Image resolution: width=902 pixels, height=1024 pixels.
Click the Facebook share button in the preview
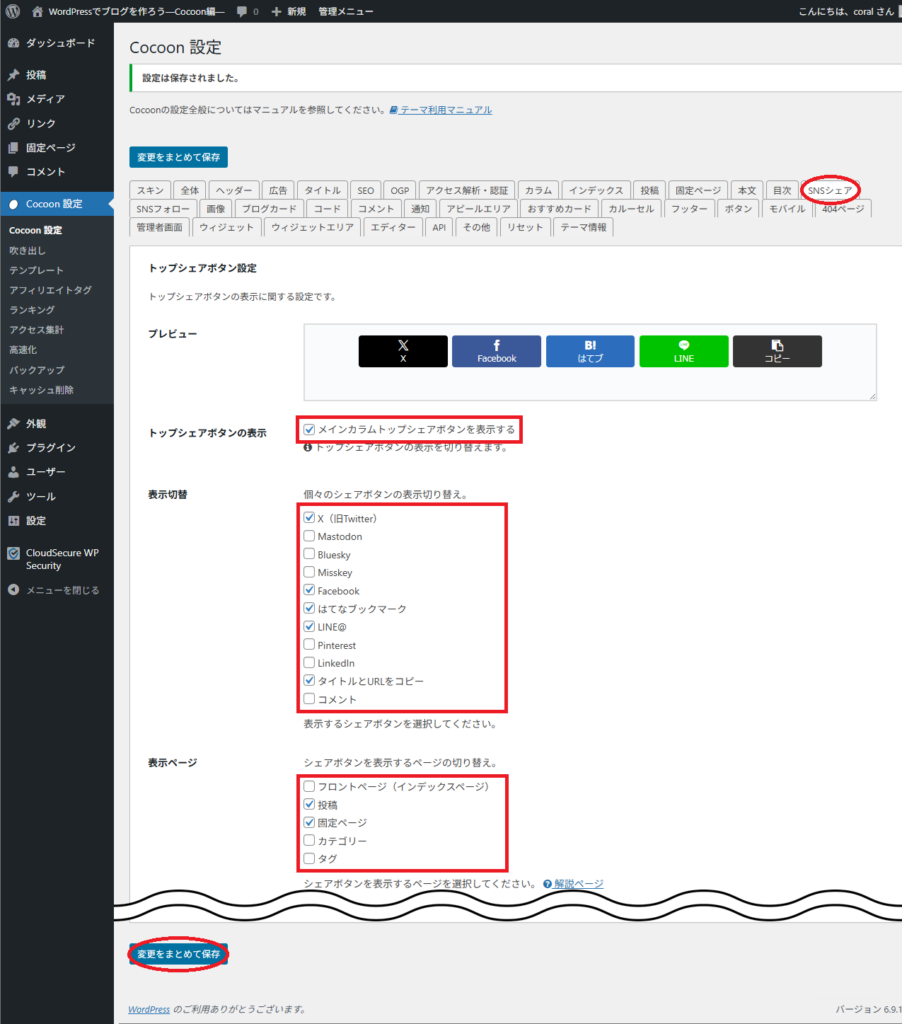click(496, 351)
